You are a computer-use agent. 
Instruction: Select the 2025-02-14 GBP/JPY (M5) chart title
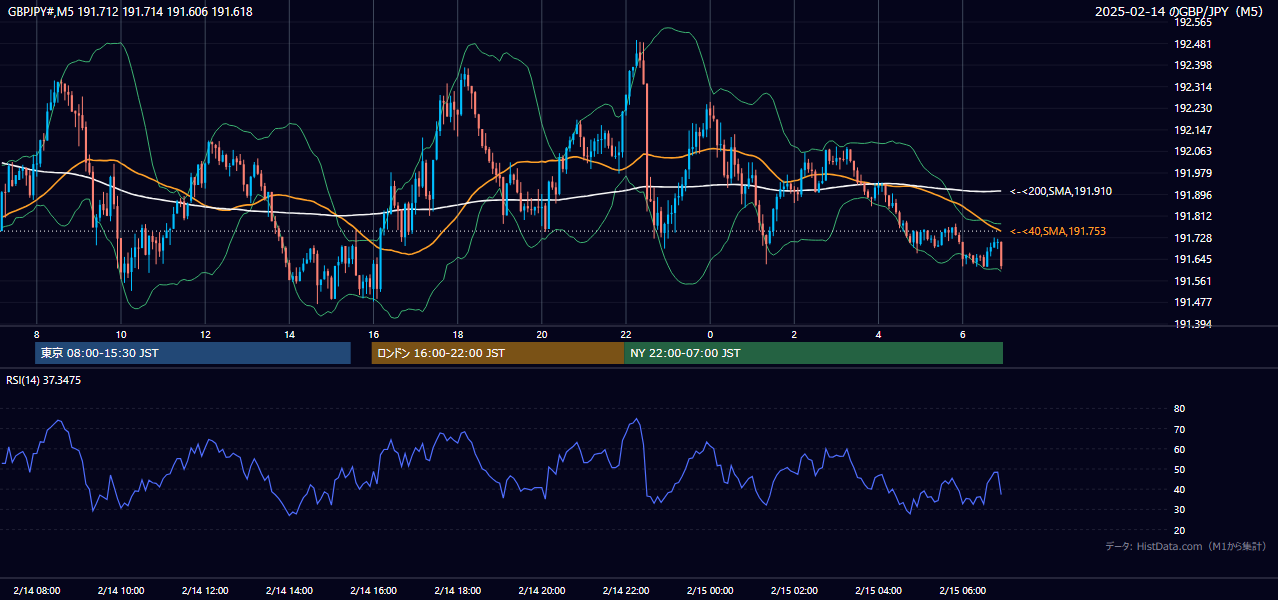point(1180,12)
